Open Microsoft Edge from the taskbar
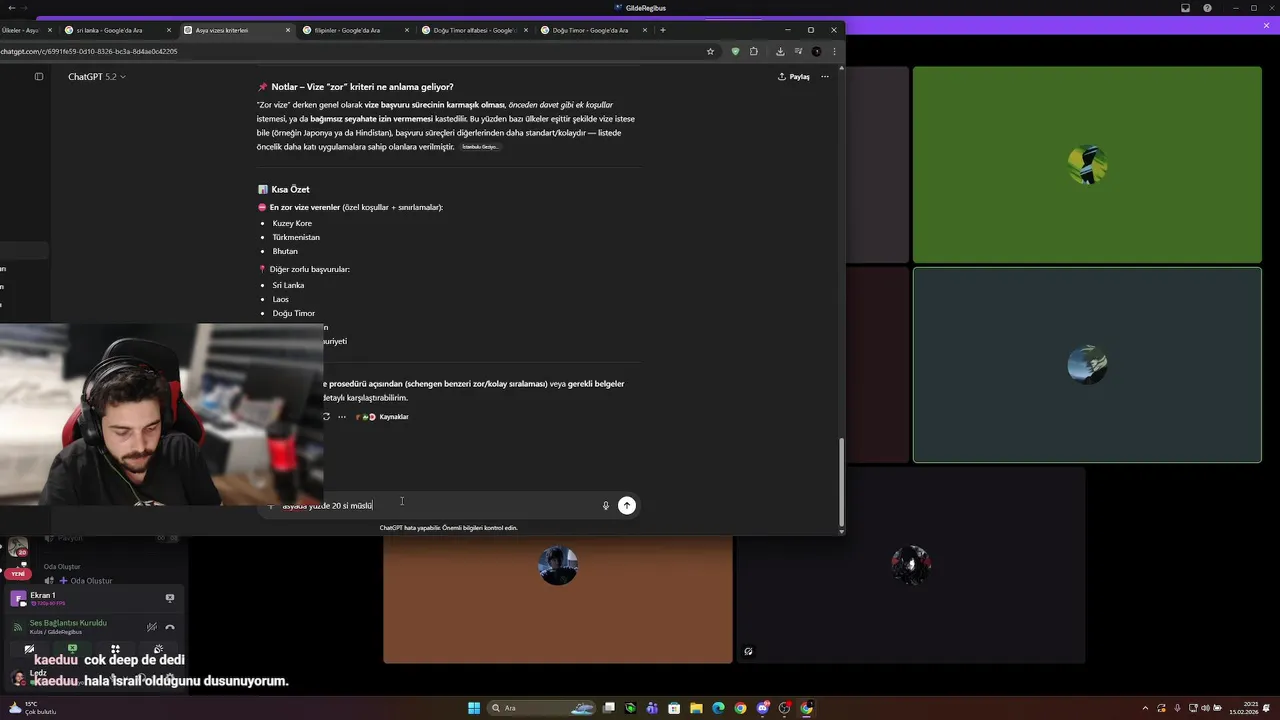The height and width of the screenshot is (720, 1280). point(718,708)
